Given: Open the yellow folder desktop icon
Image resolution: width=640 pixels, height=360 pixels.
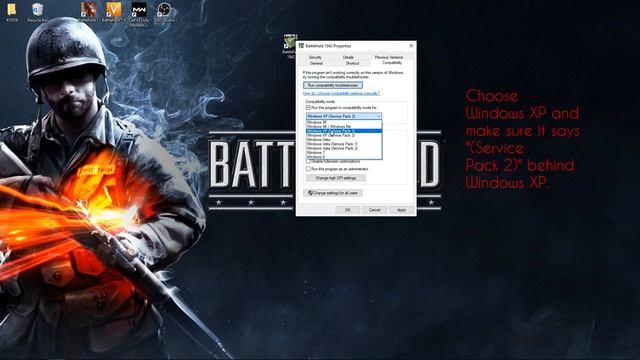Looking at the screenshot, I should (x=12, y=10).
